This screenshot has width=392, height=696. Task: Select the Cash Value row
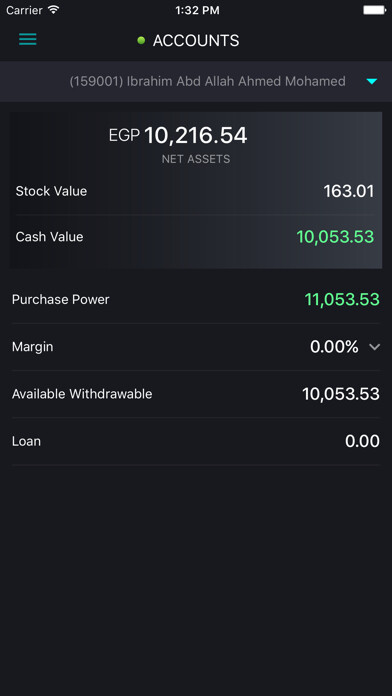(196, 237)
